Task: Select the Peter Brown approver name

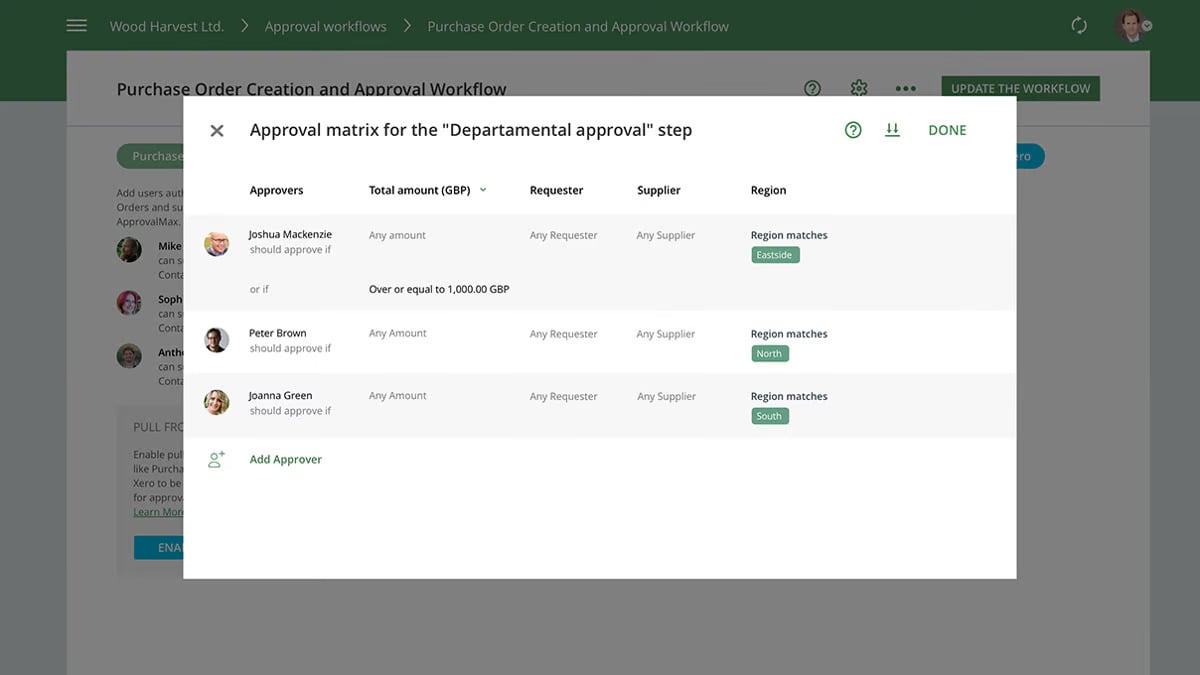Action: pyautogui.click(x=278, y=333)
